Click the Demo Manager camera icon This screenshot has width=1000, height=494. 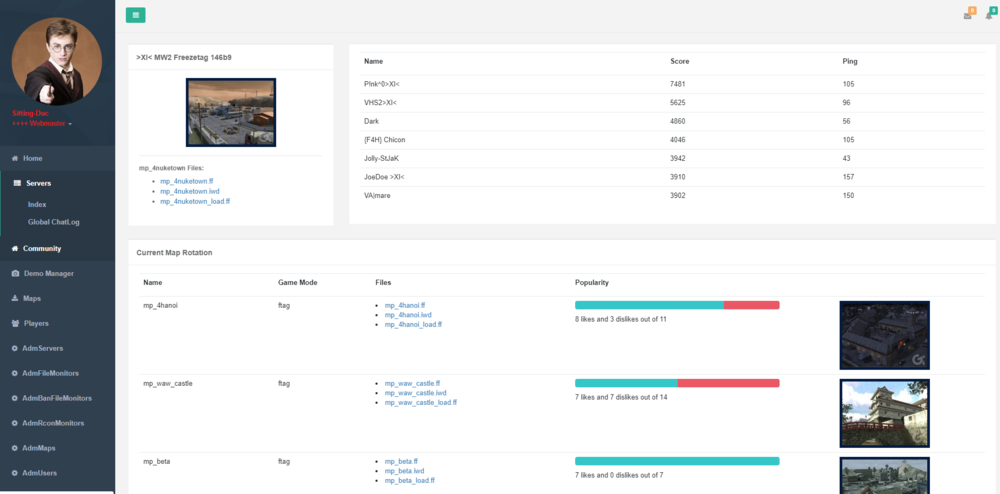pos(15,273)
